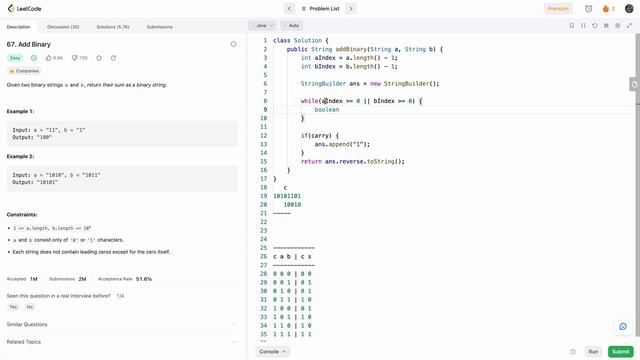
Task: Click the LeetCode logo
Action: point(24,9)
